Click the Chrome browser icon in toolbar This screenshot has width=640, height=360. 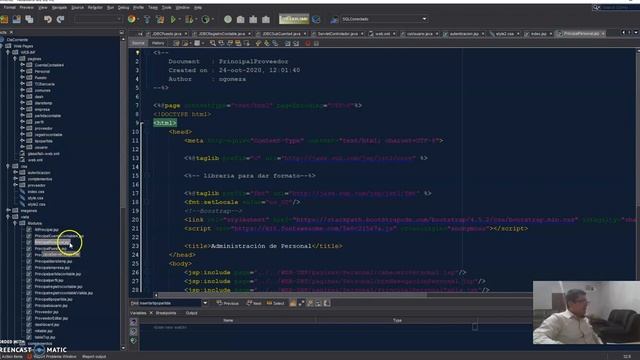(131, 19)
